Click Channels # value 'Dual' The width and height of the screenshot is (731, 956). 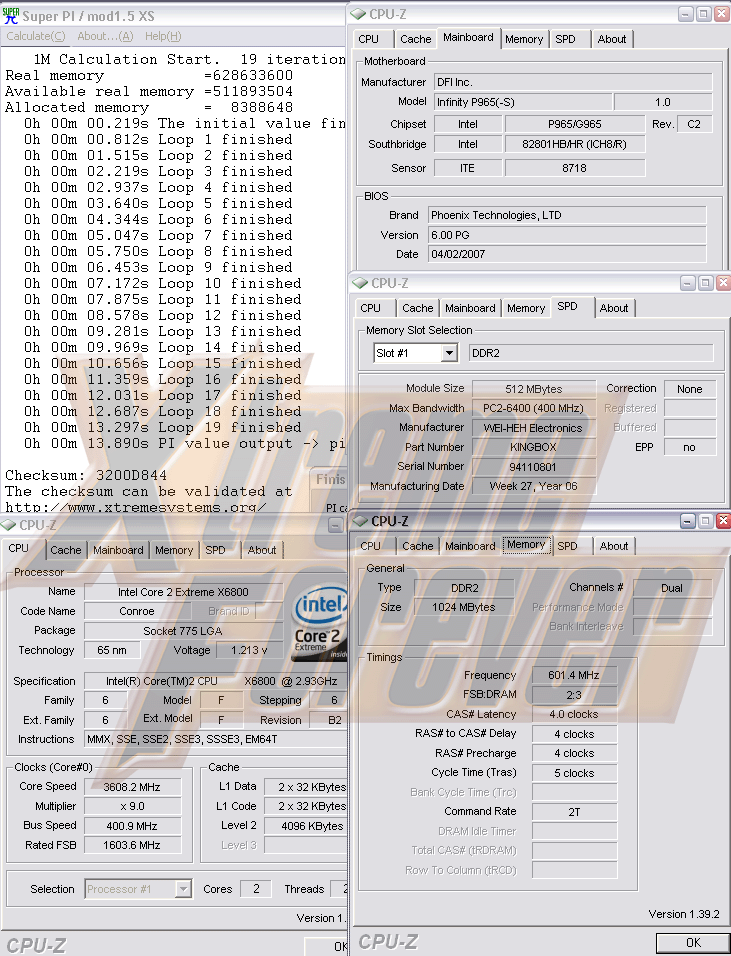point(672,588)
